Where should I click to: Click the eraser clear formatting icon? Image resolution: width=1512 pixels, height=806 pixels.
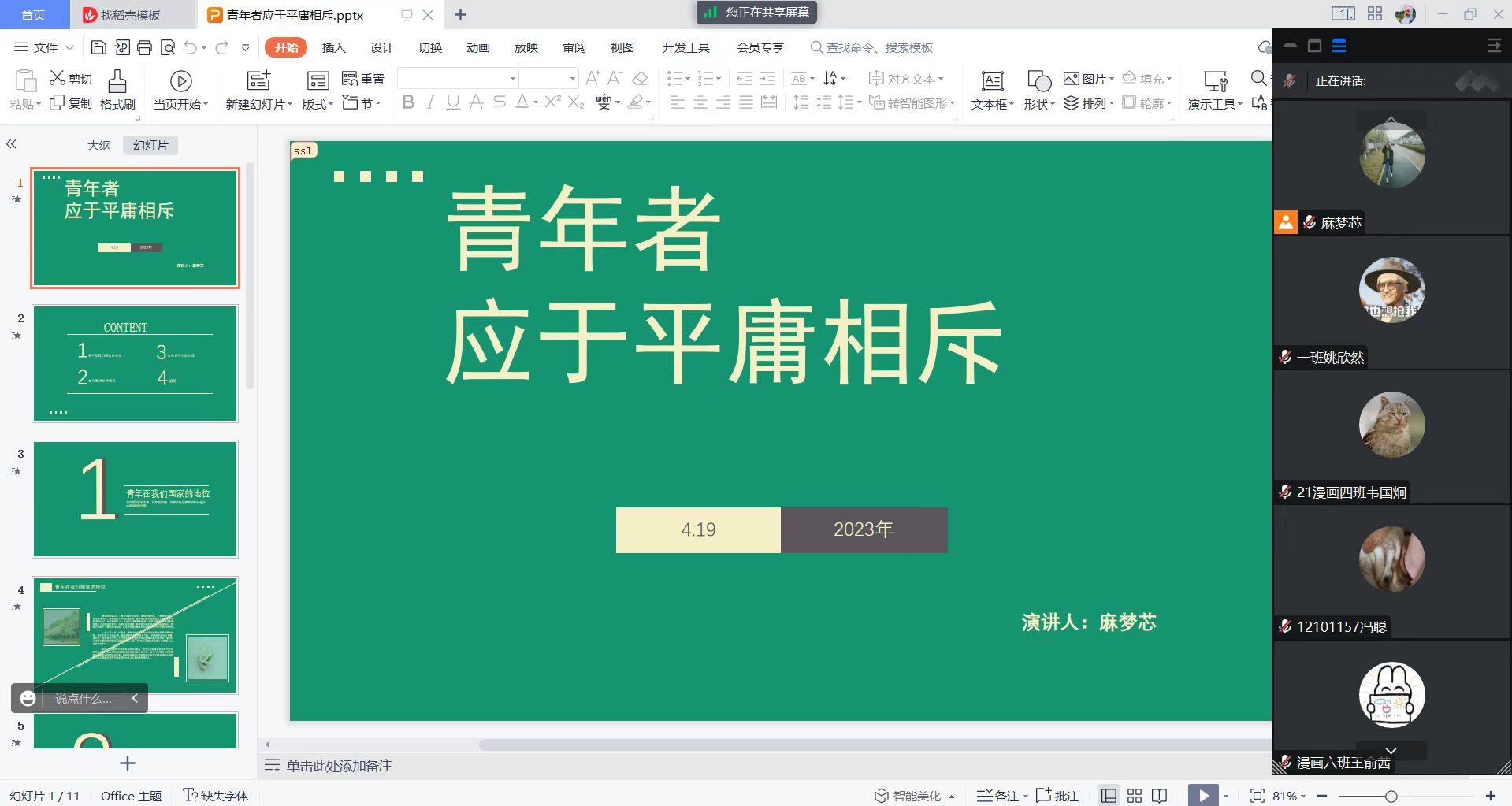click(x=640, y=78)
